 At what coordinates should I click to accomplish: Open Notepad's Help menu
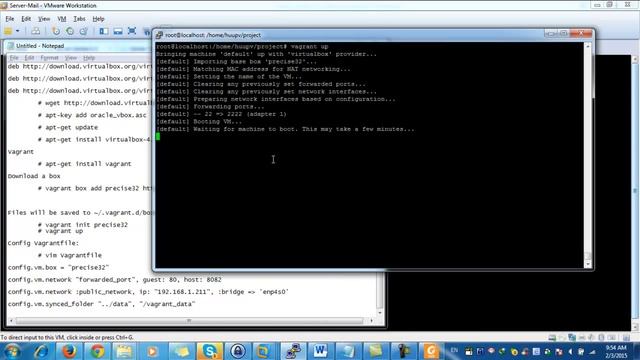[x=89, y=58]
